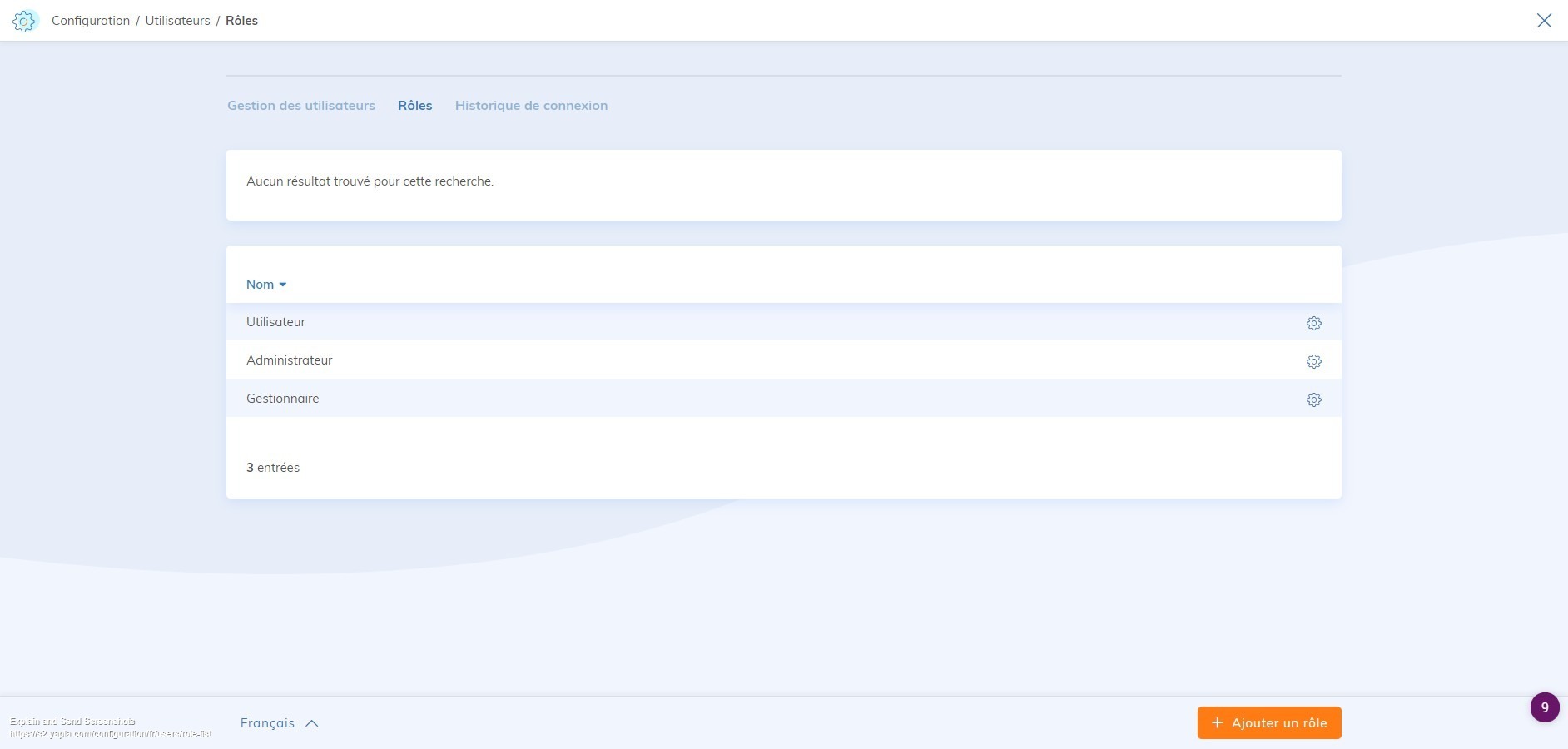Open the Historique de connexion tab
The image size is (1568, 749).
[531, 106]
